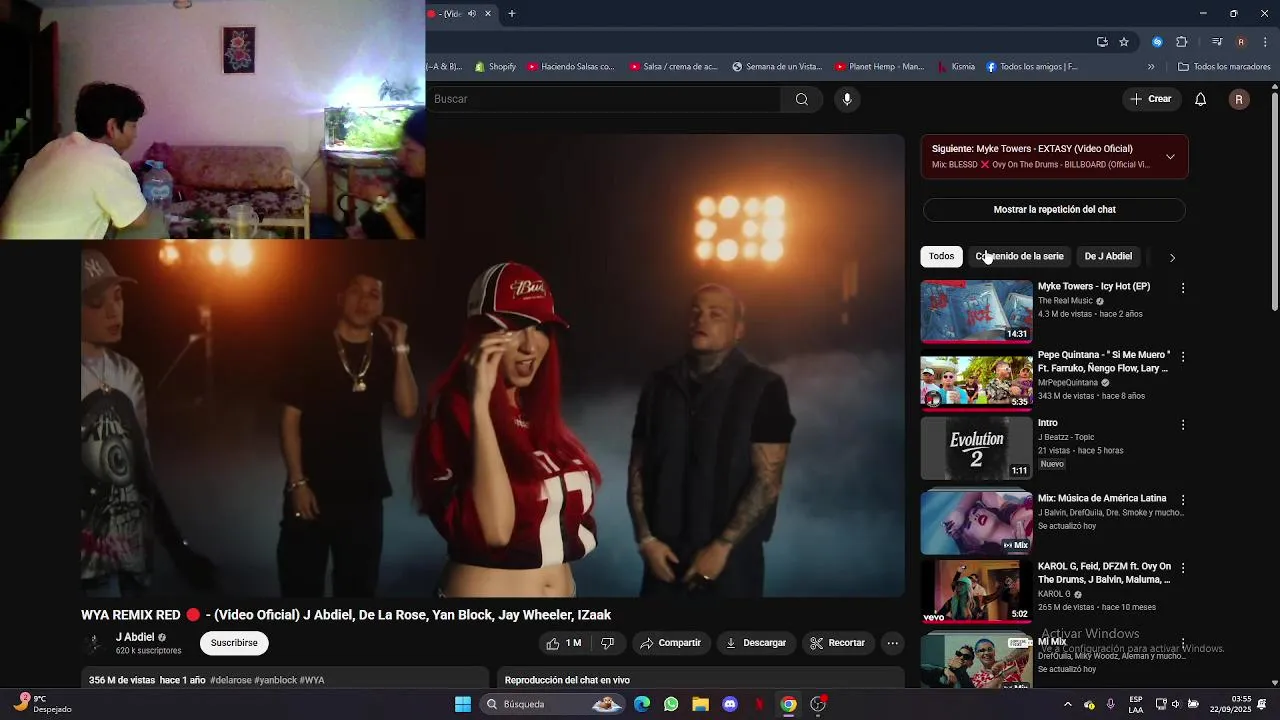Open Chrome media control icon
1280x720 pixels.
(1217, 42)
